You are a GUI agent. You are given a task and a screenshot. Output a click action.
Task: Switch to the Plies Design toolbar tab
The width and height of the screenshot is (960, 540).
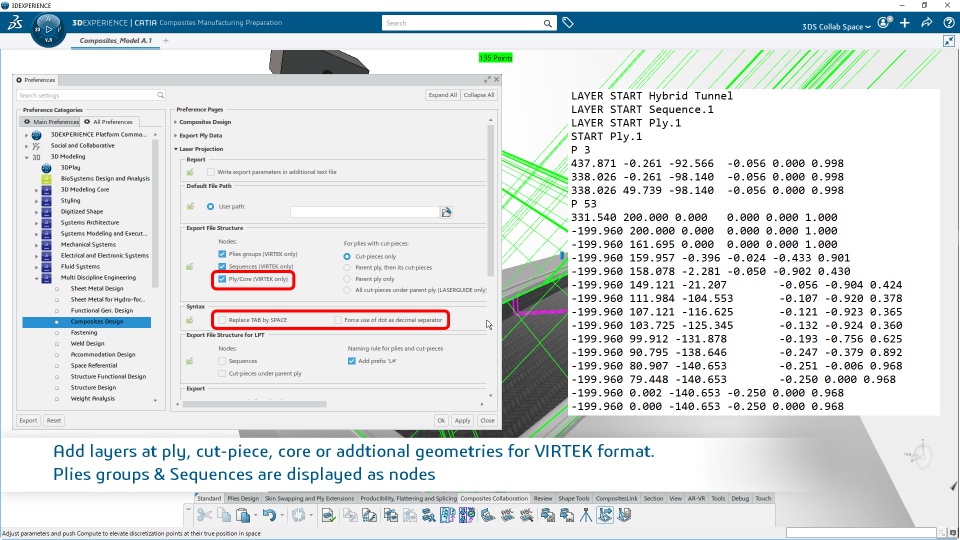pyautogui.click(x=243, y=498)
